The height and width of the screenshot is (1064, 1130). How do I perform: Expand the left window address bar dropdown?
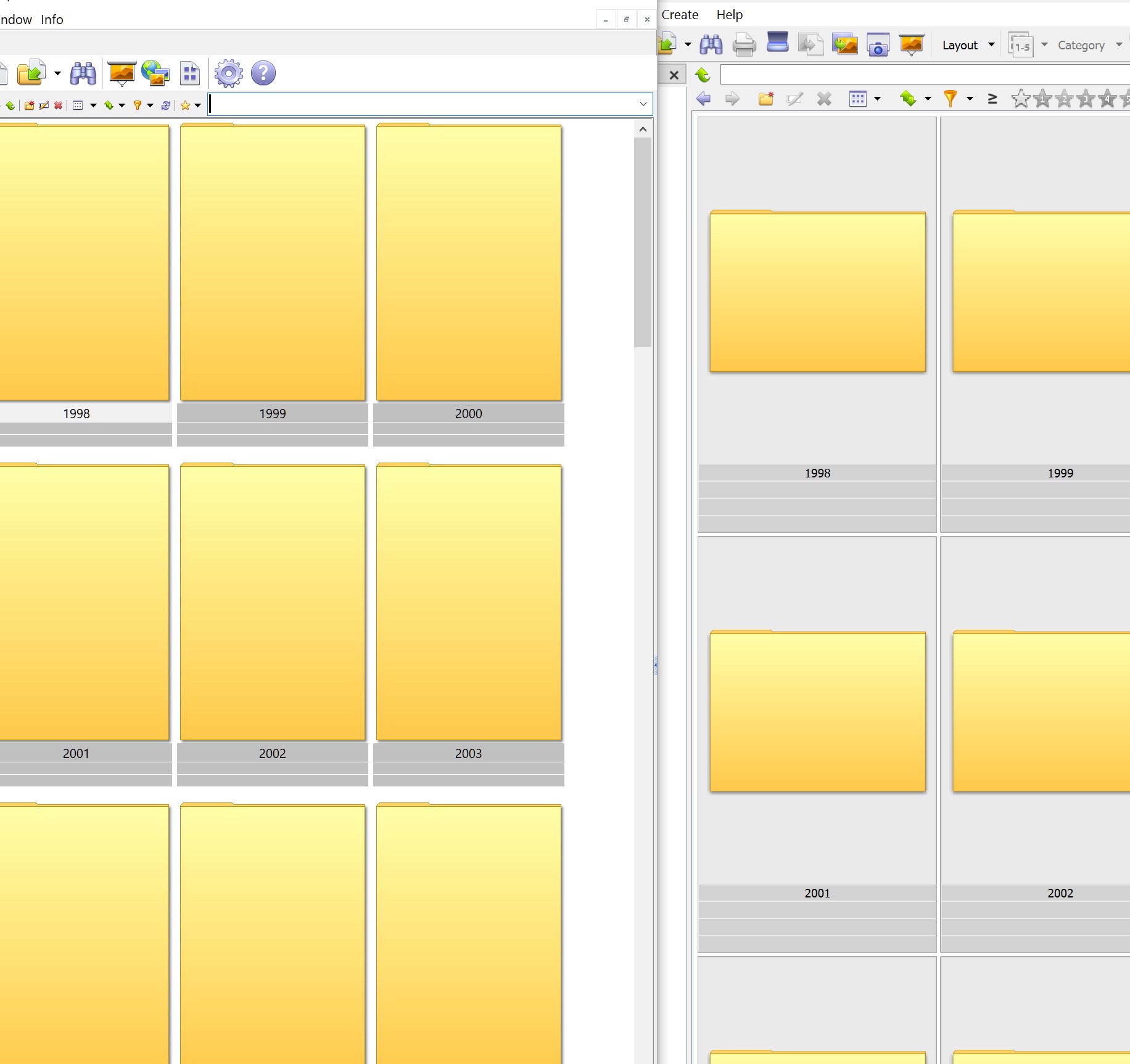click(643, 104)
